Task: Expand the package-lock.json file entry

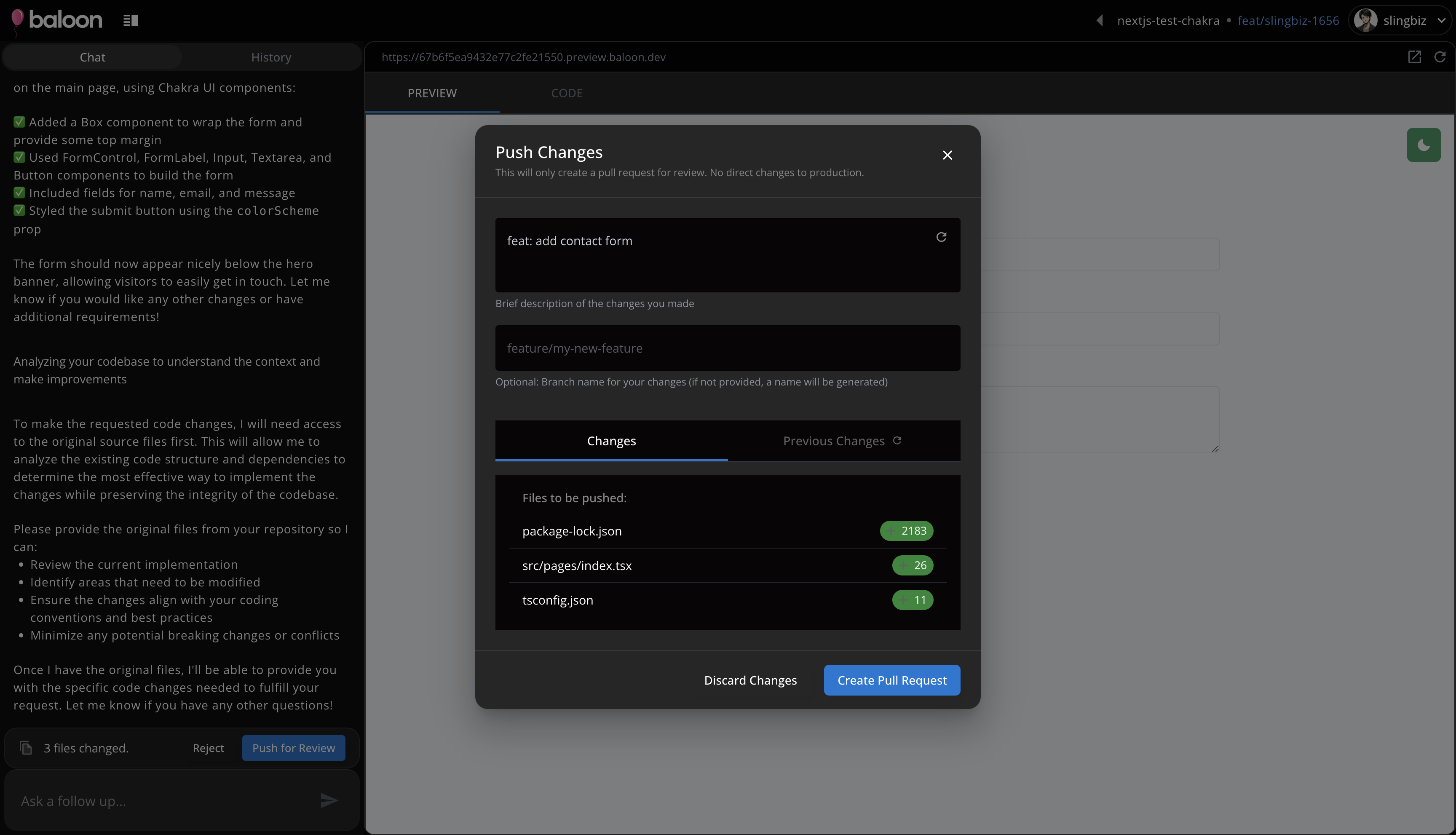Action: pyautogui.click(x=572, y=531)
